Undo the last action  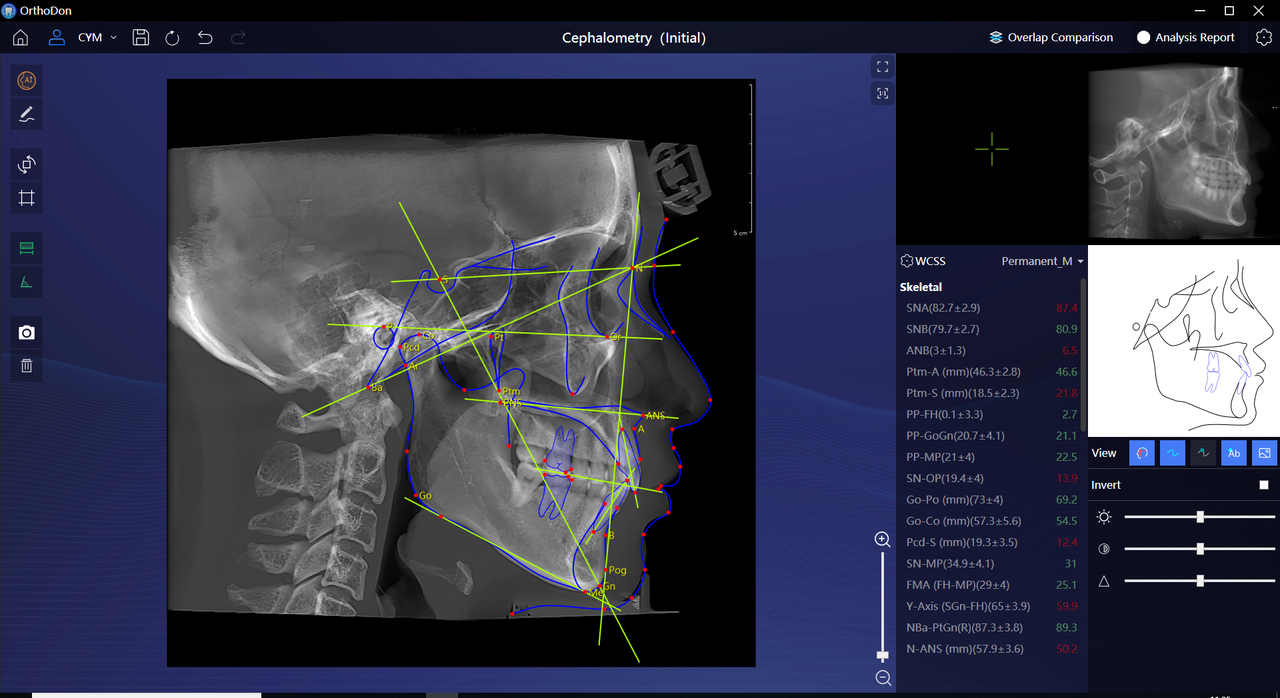205,38
